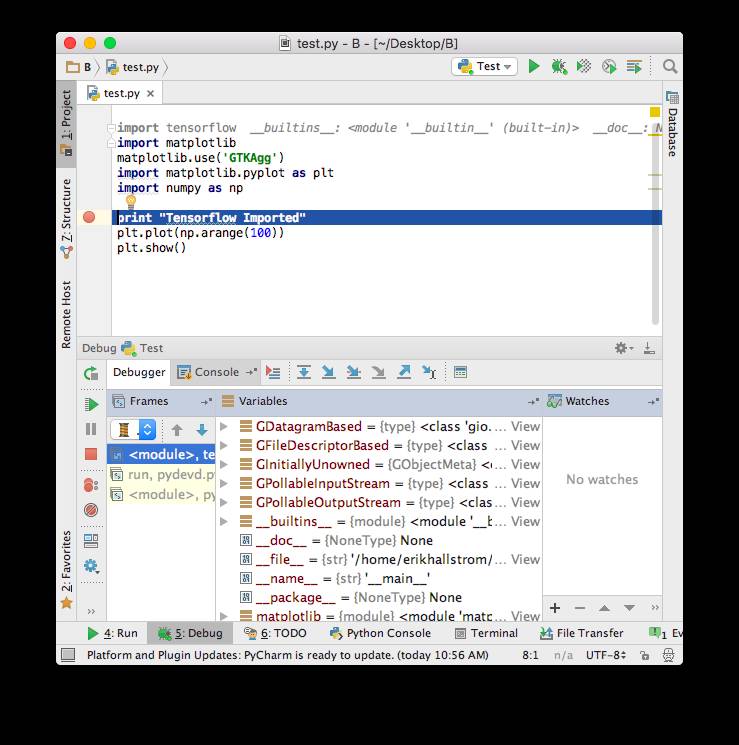
Task: Open Evaluate Expression calculator icon
Action: pos(460,372)
